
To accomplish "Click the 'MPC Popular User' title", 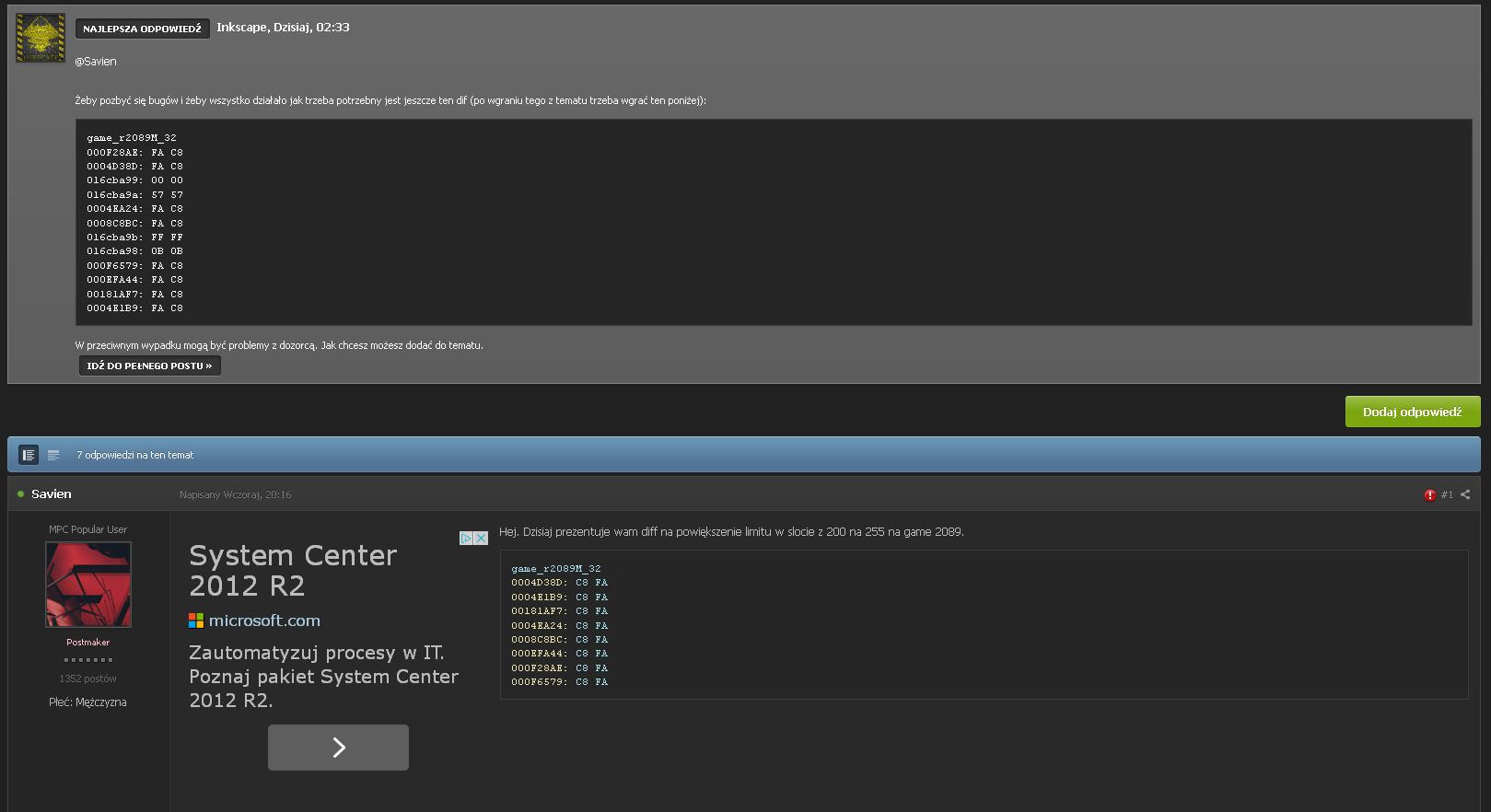I will 88,529.
